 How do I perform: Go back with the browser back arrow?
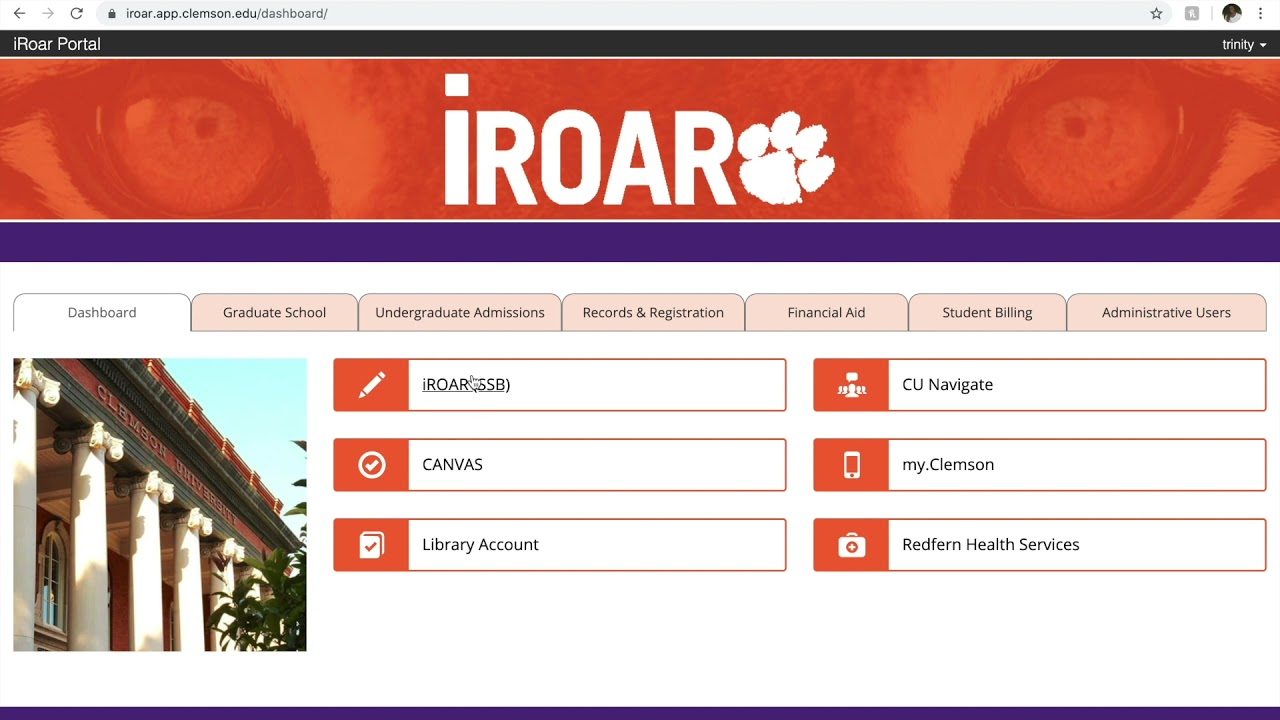click(19, 14)
